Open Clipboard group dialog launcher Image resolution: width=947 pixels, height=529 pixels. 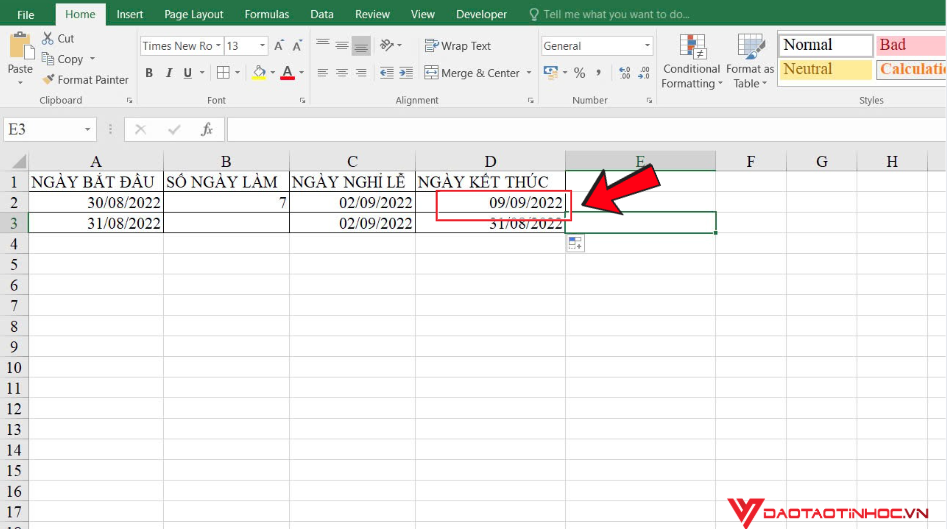(x=129, y=101)
